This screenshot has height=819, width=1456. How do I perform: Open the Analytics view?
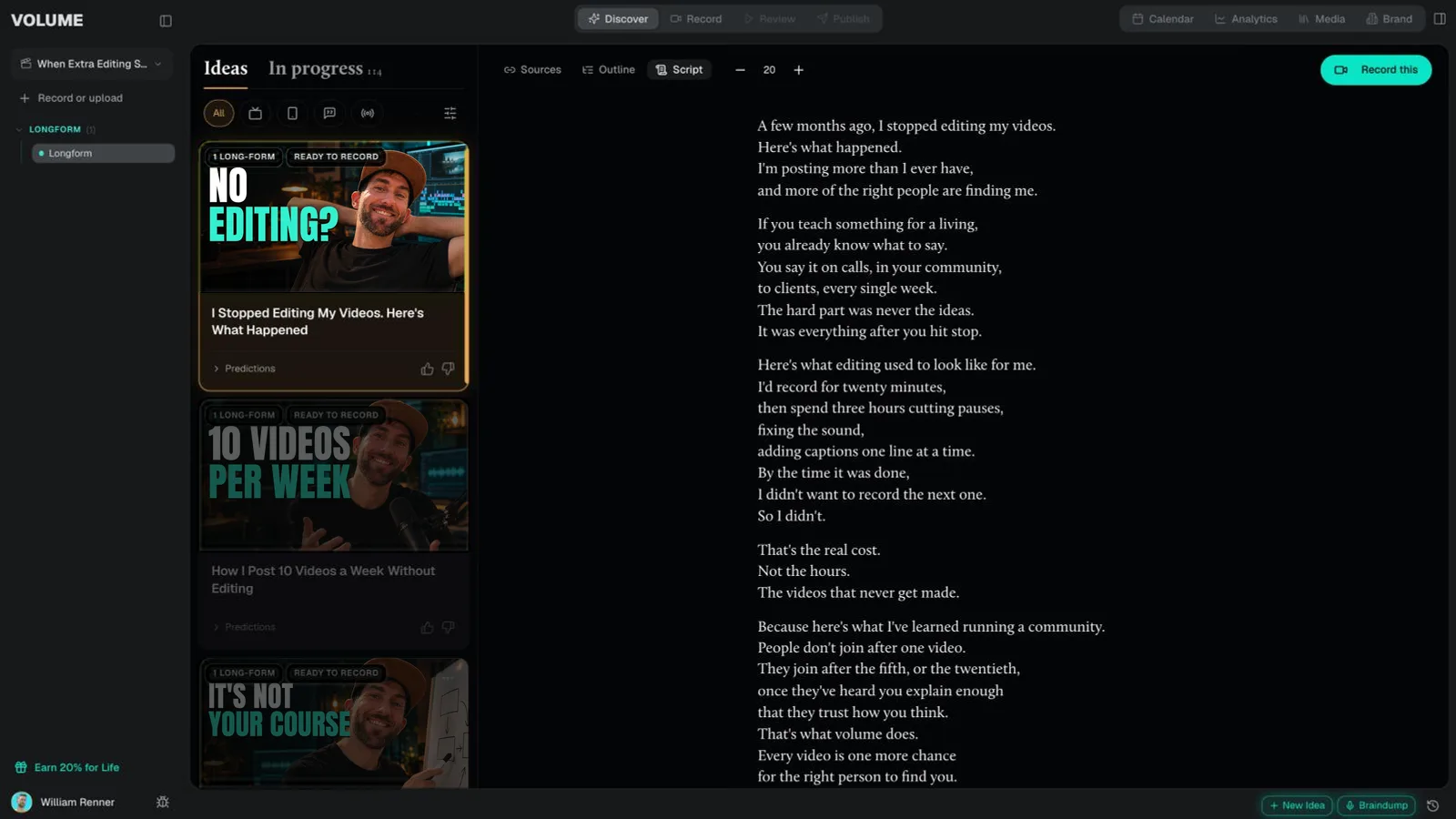coord(1246,19)
